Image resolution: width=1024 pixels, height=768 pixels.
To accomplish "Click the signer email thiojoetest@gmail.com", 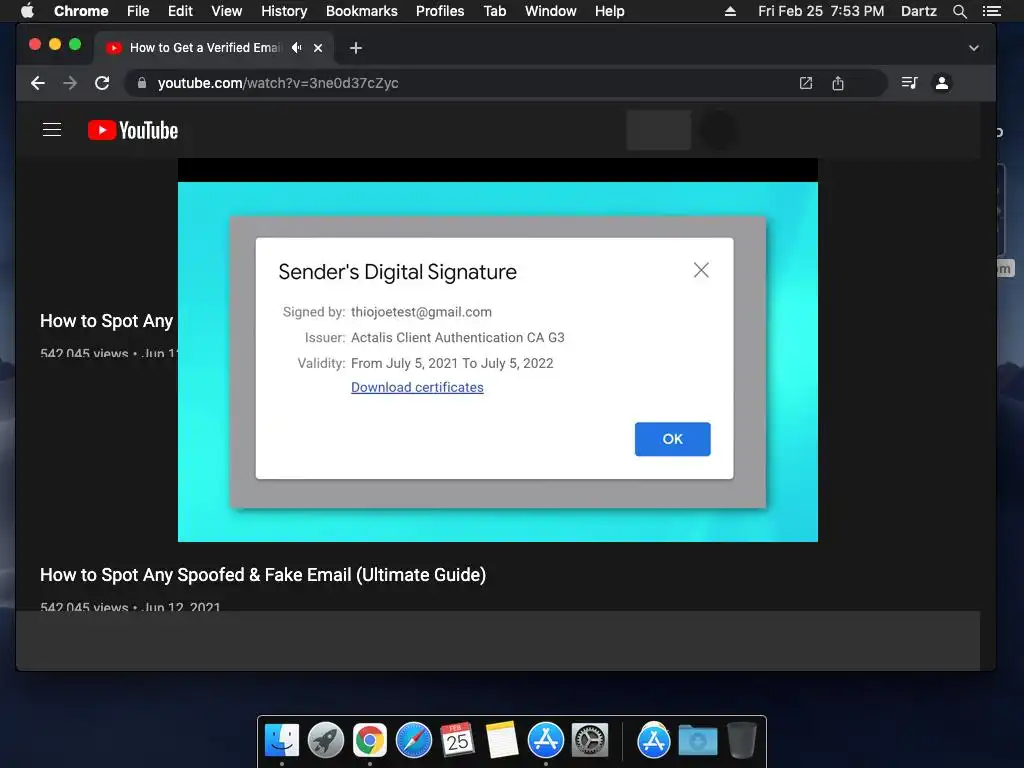I will 421,312.
